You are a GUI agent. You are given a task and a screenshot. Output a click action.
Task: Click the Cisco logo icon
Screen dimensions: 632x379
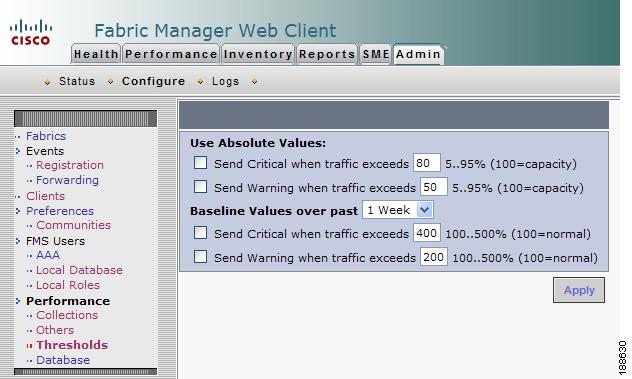31,33
